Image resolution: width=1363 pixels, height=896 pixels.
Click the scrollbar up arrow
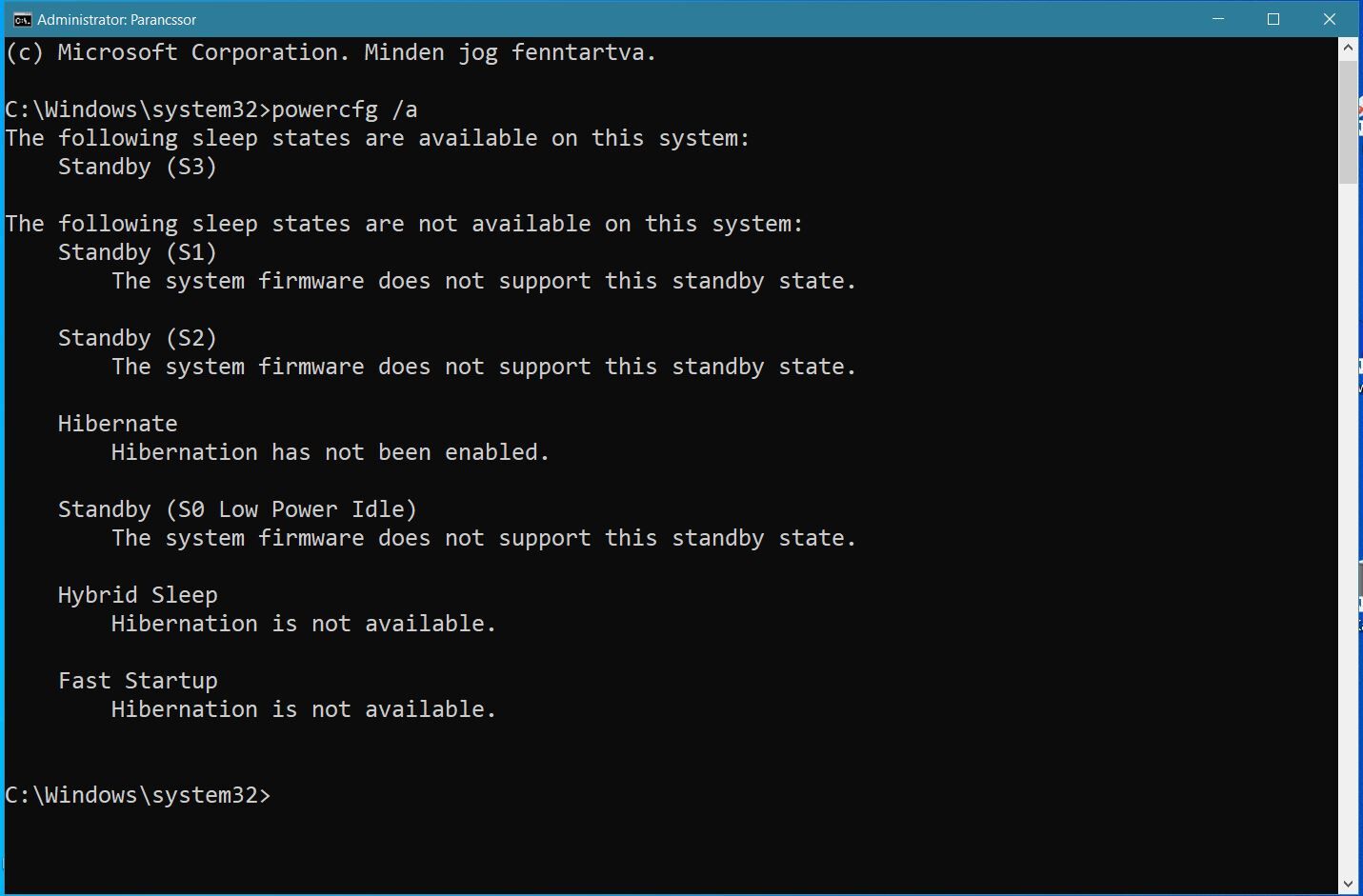coord(1348,47)
